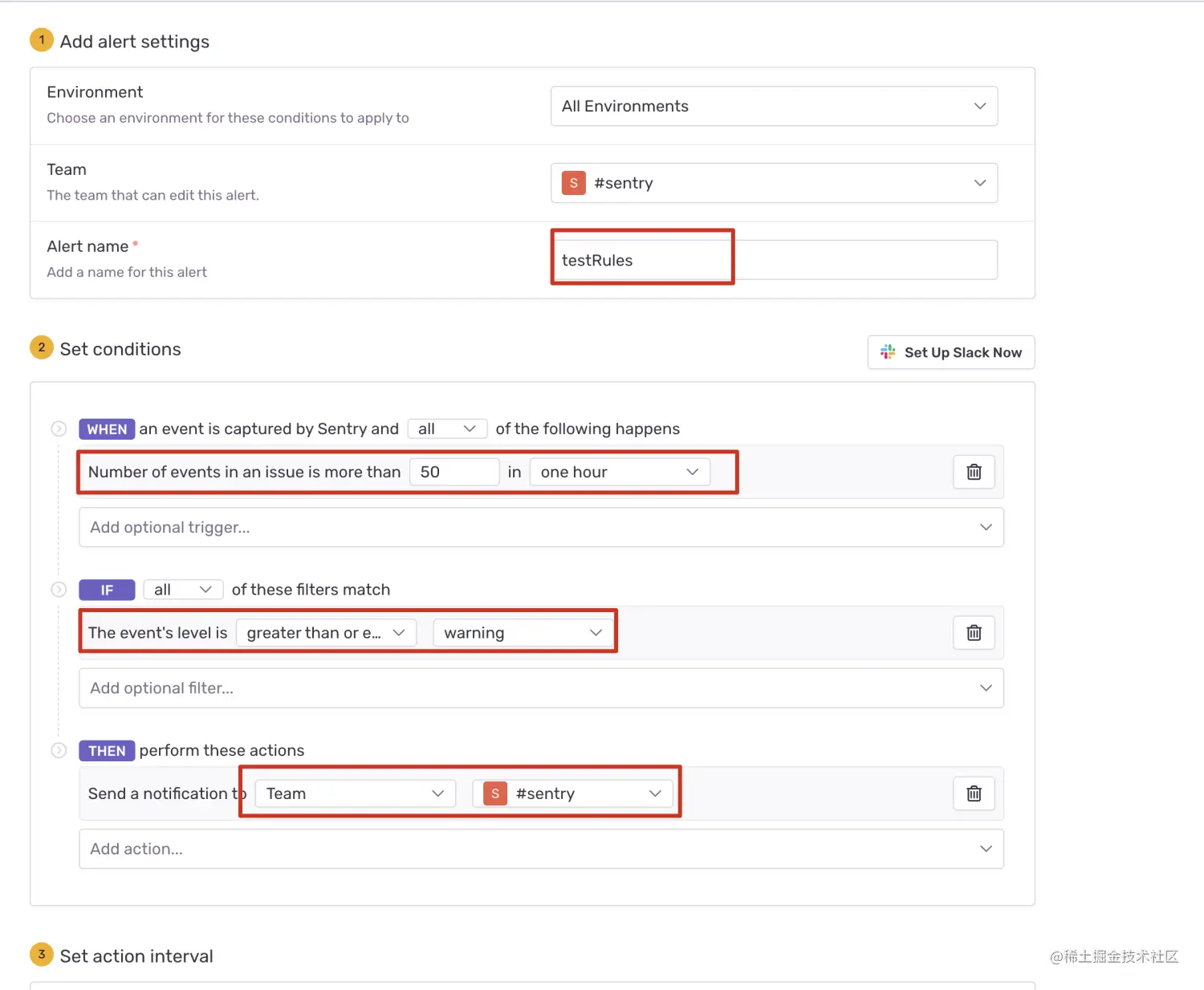This screenshot has width=1204, height=990.
Task: Collapse the WHEN section circle toggle
Action: coord(59,428)
